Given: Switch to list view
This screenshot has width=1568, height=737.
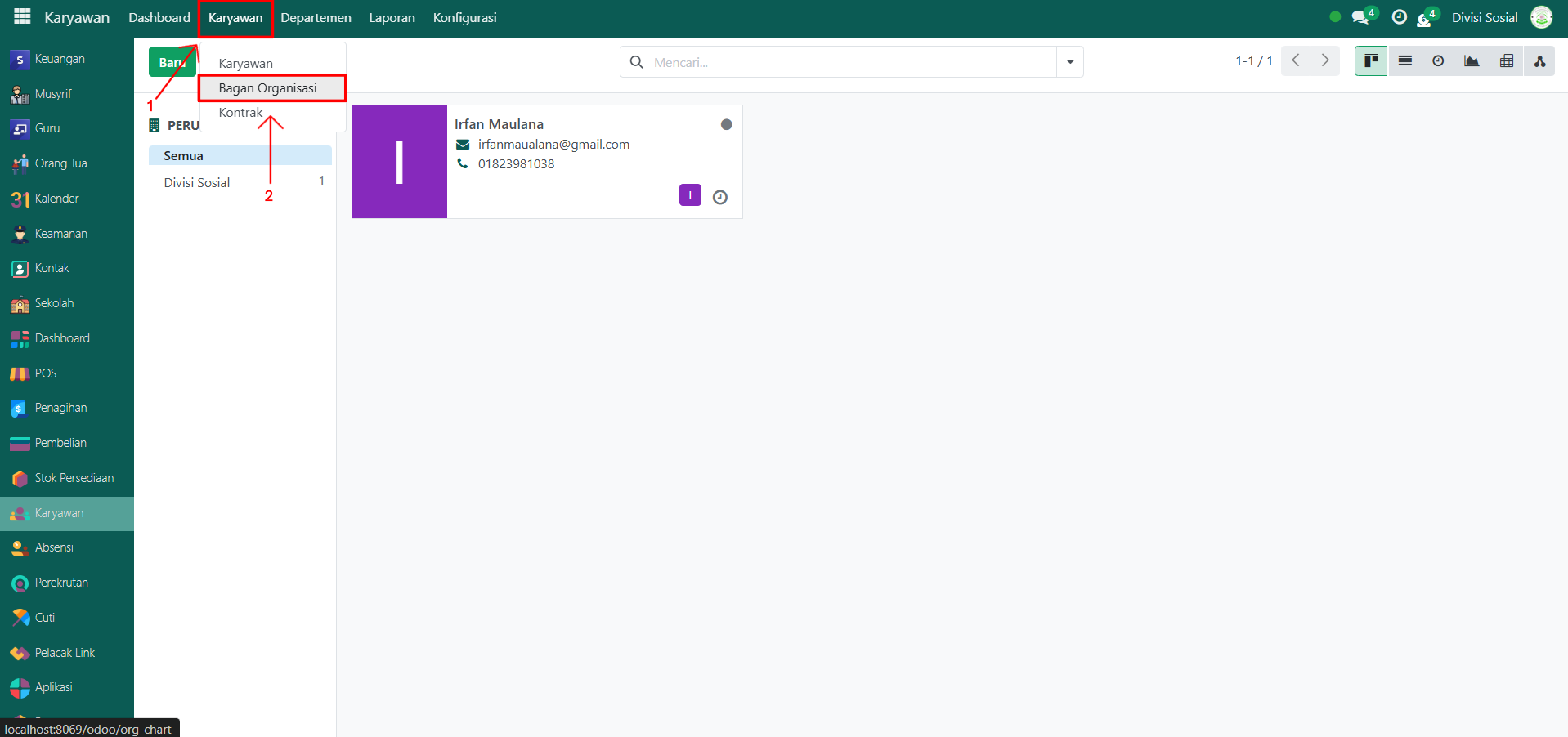Looking at the screenshot, I should (1404, 61).
